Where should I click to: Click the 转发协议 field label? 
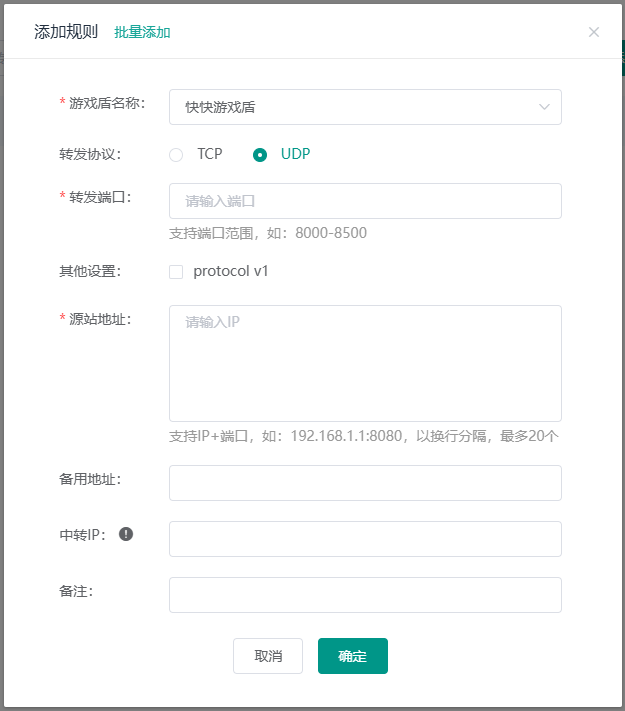(x=90, y=155)
